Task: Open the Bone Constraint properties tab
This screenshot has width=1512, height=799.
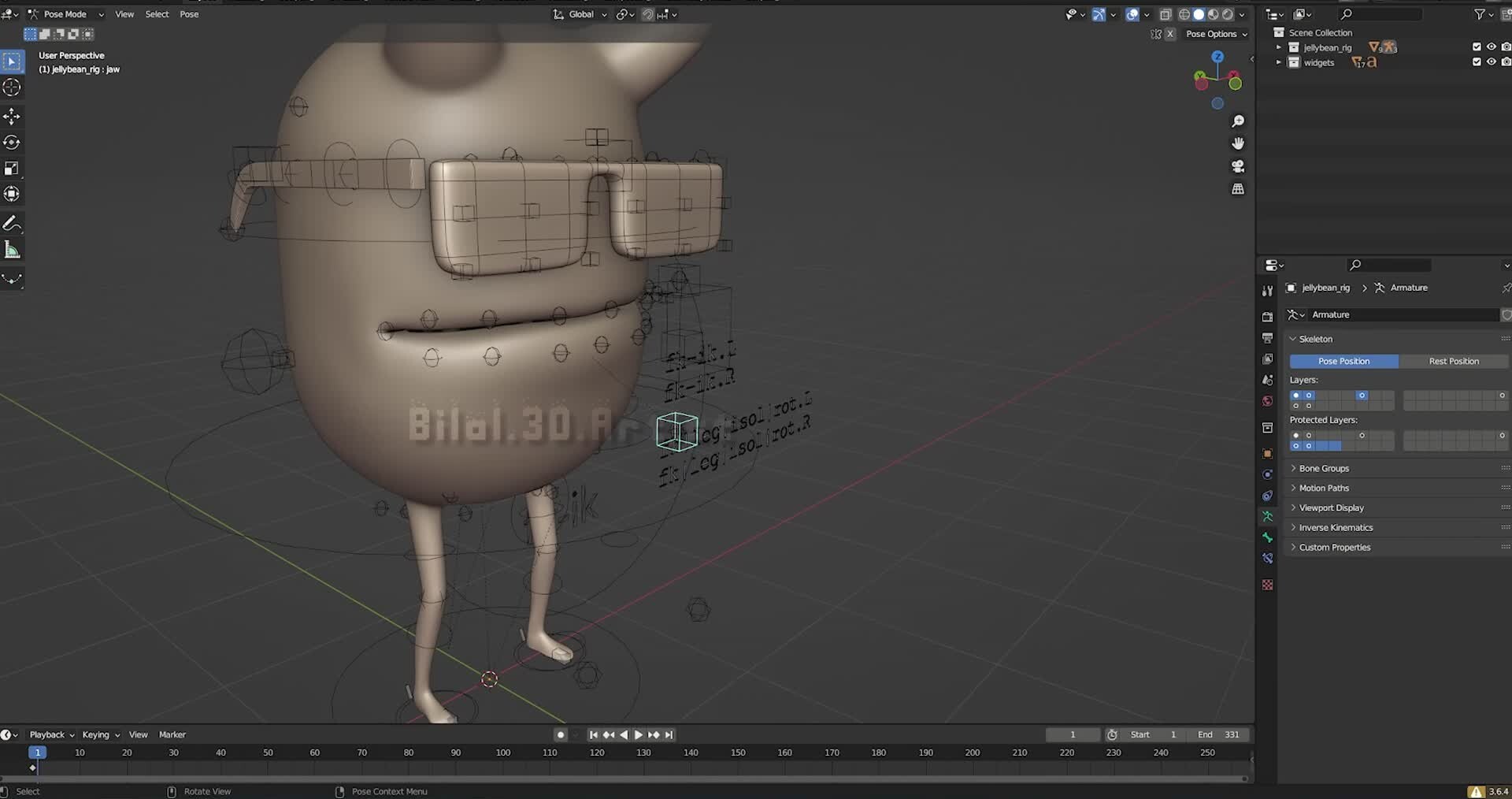Action: (1267, 558)
